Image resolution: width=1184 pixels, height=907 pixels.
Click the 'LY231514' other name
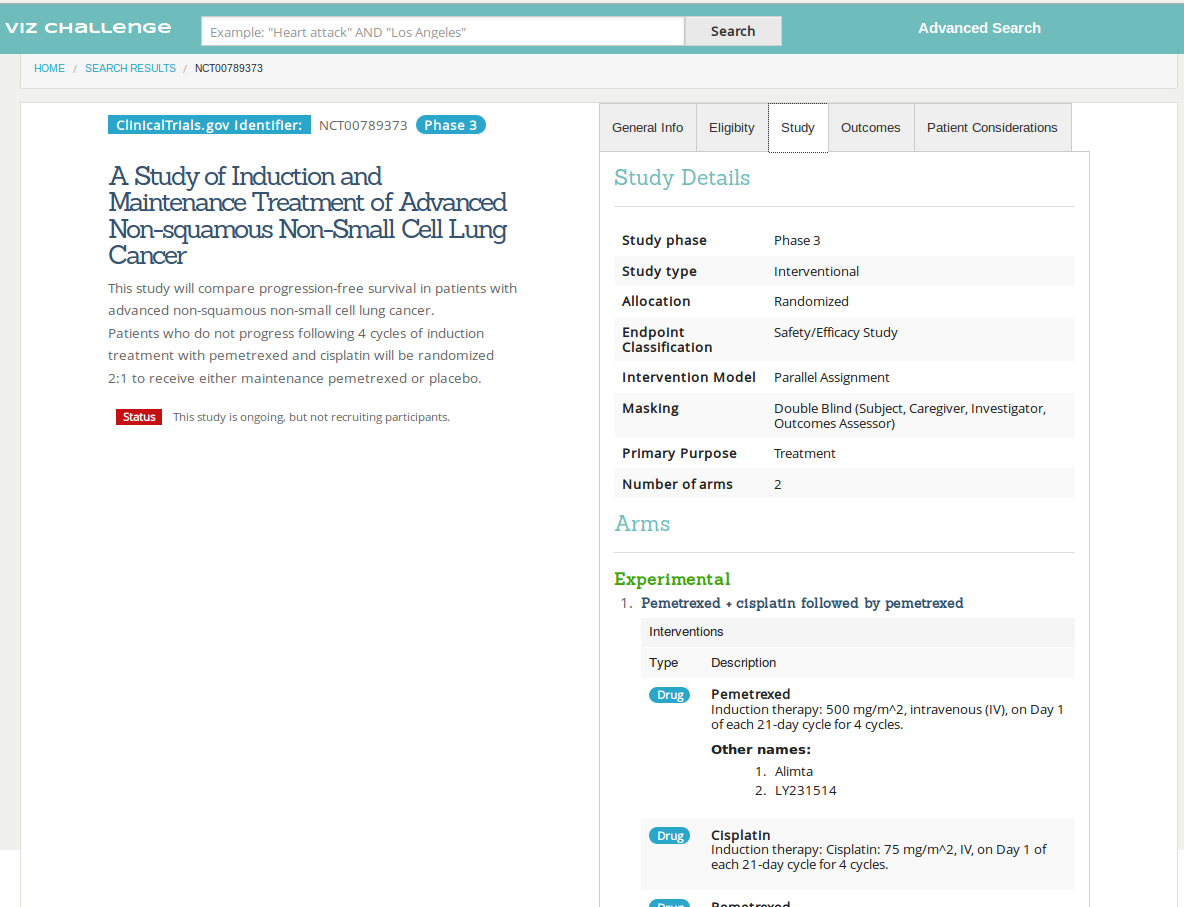[806, 791]
